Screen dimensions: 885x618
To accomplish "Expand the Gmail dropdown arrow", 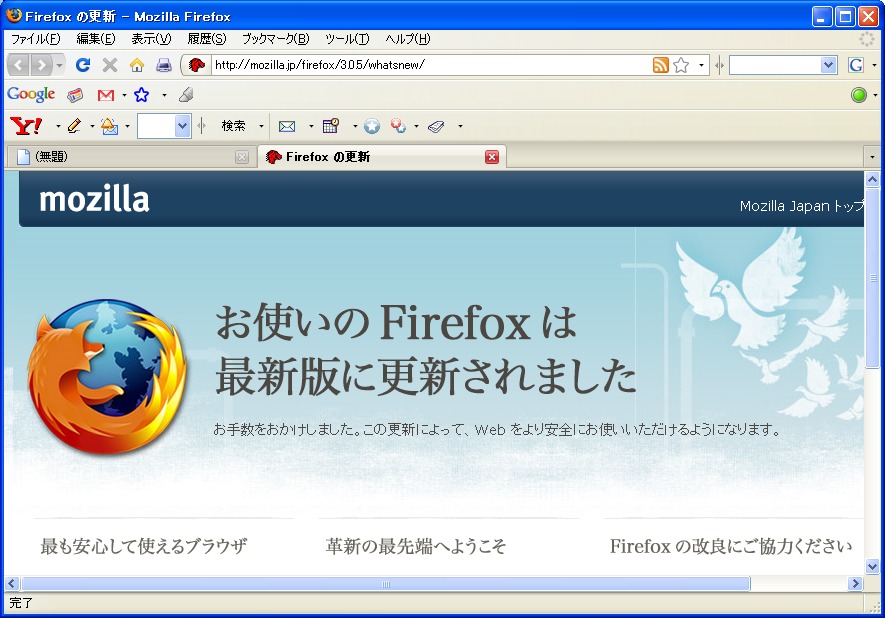I will coord(124,95).
